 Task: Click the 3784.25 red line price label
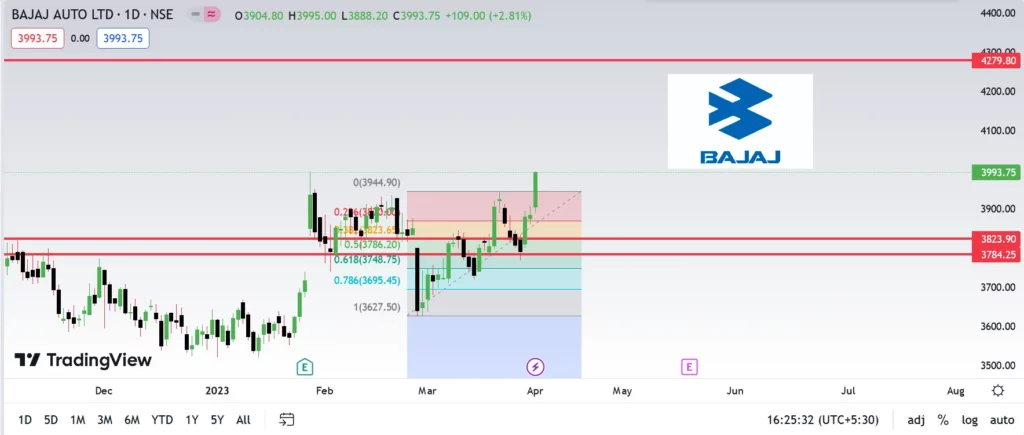click(x=996, y=255)
